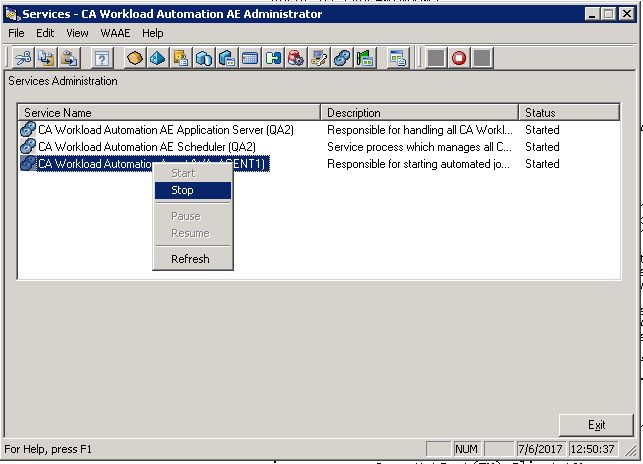Click the grayed-out Start context menu entry
643x464 pixels.
[x=193, y=174]
